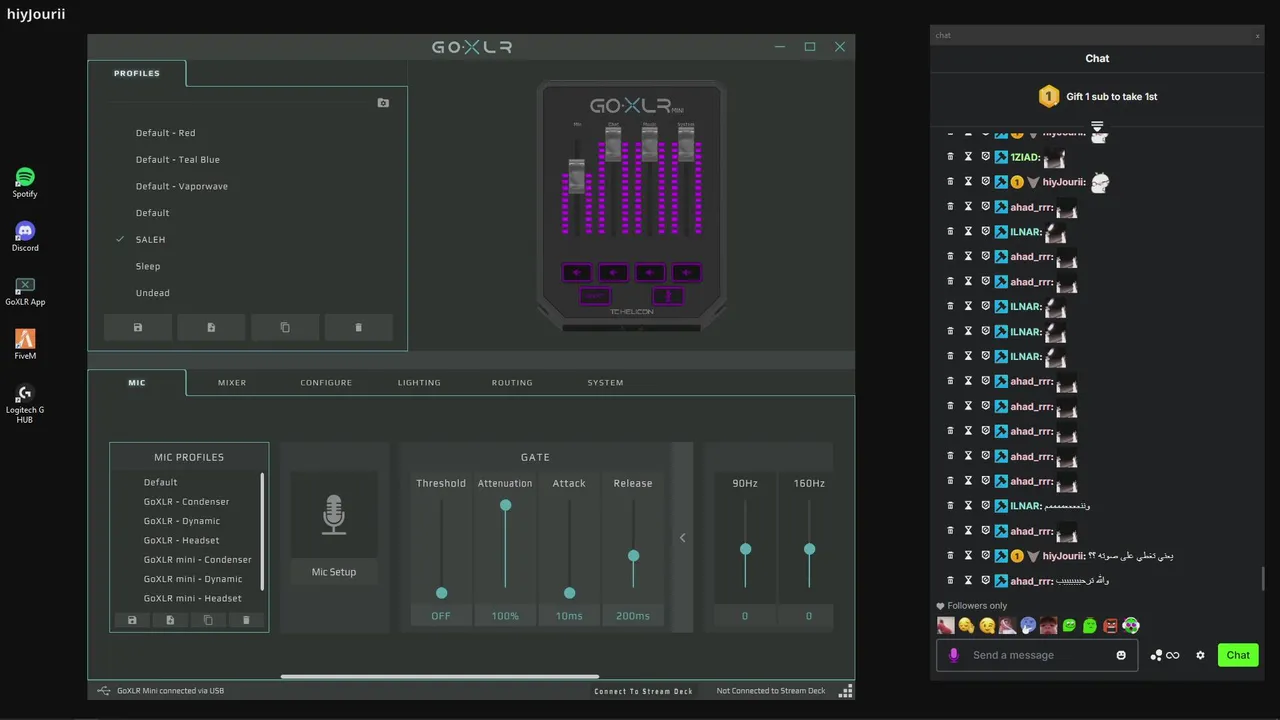The height and width of the screenshot is (720, 1280).
Task: Click the 200ms Release value
Action: (x=633, y=616)
